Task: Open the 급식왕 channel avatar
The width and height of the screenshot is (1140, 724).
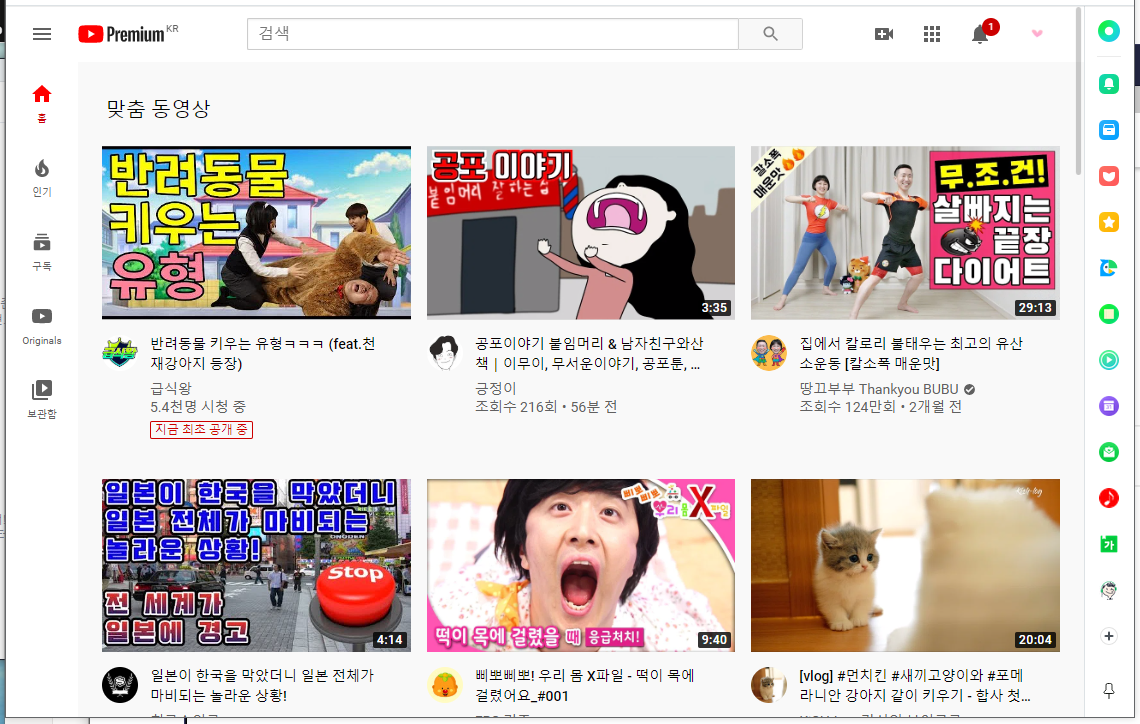Action: point(120,353)
